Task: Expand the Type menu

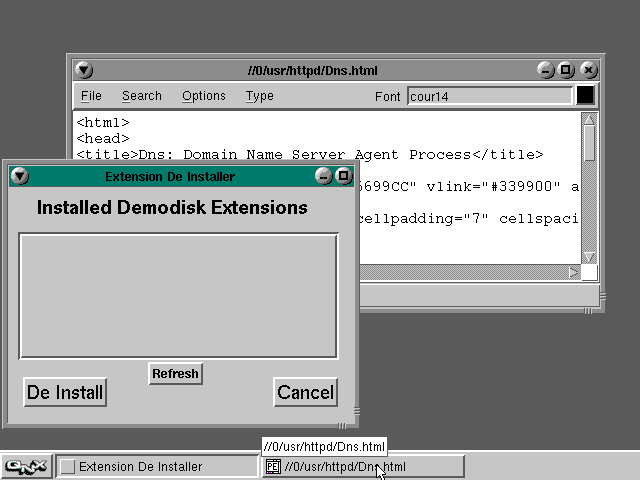Action: pos(260,96)
